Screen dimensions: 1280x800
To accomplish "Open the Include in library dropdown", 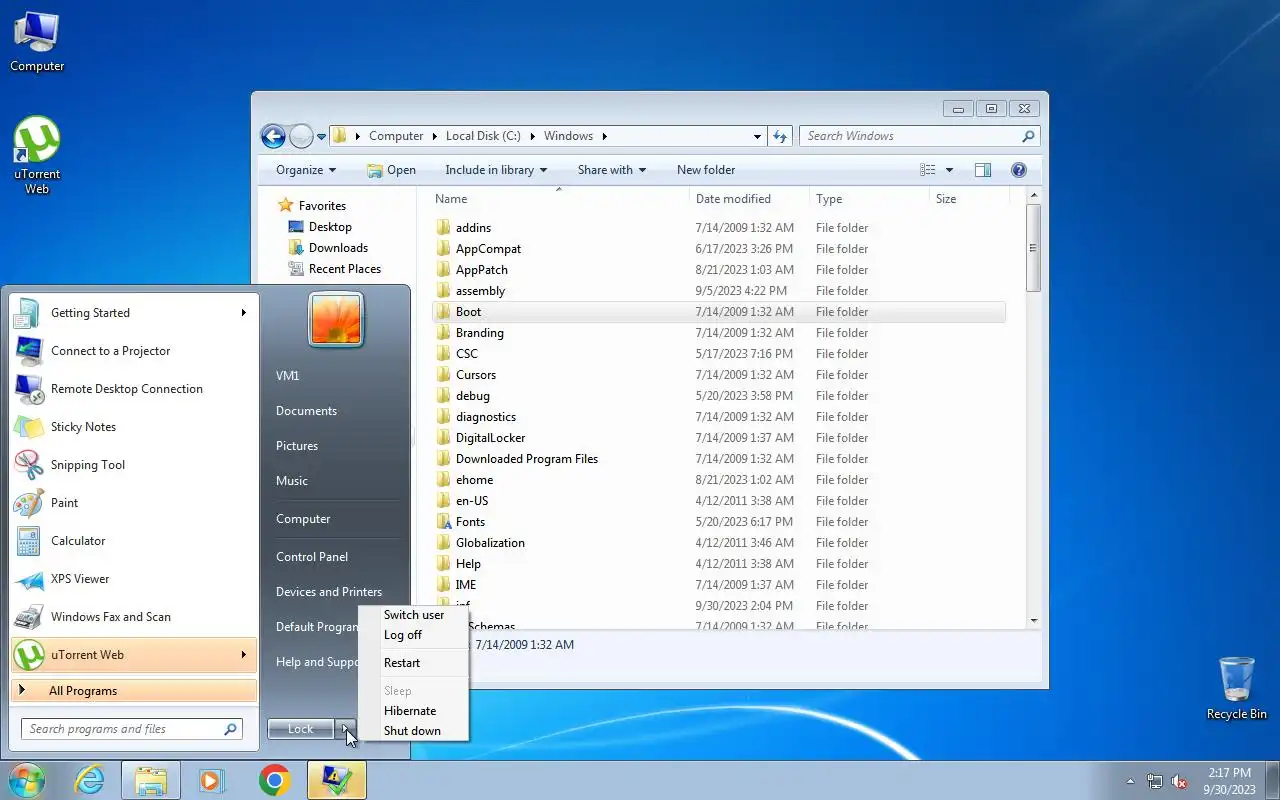I will [496, 170].
